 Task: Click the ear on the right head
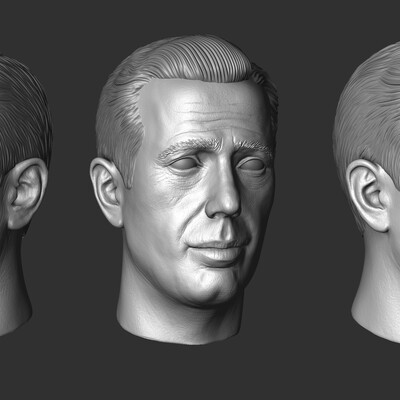pyautogui.click(x=368, y=195)
